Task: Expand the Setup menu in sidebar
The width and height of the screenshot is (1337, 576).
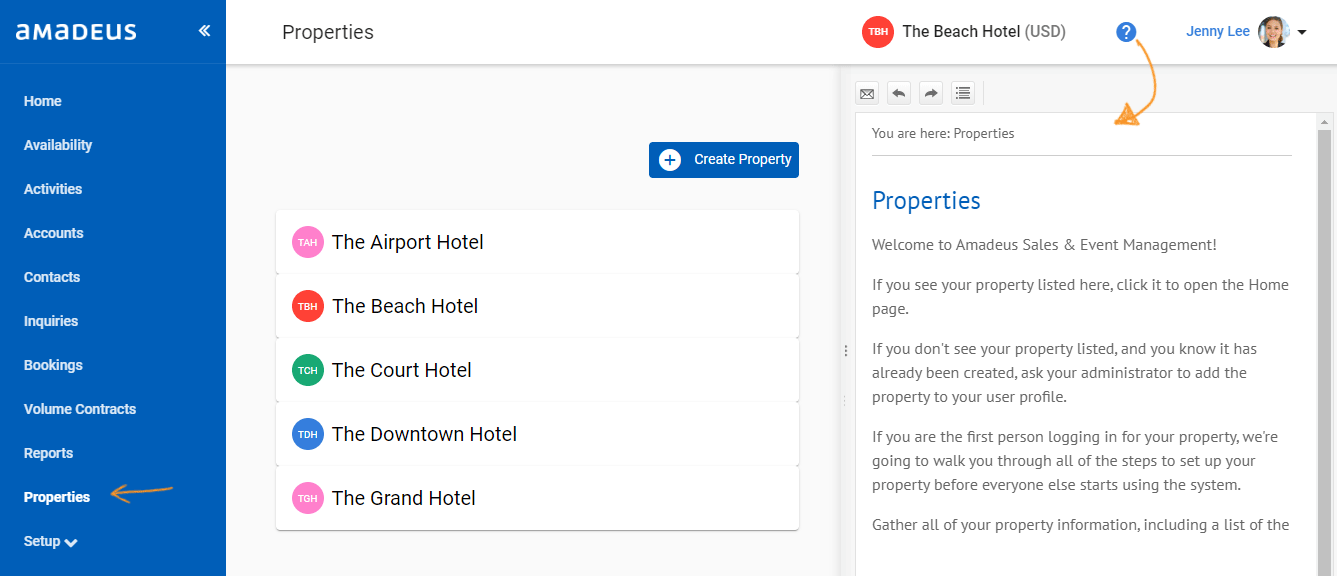Action: coord(51,541)
